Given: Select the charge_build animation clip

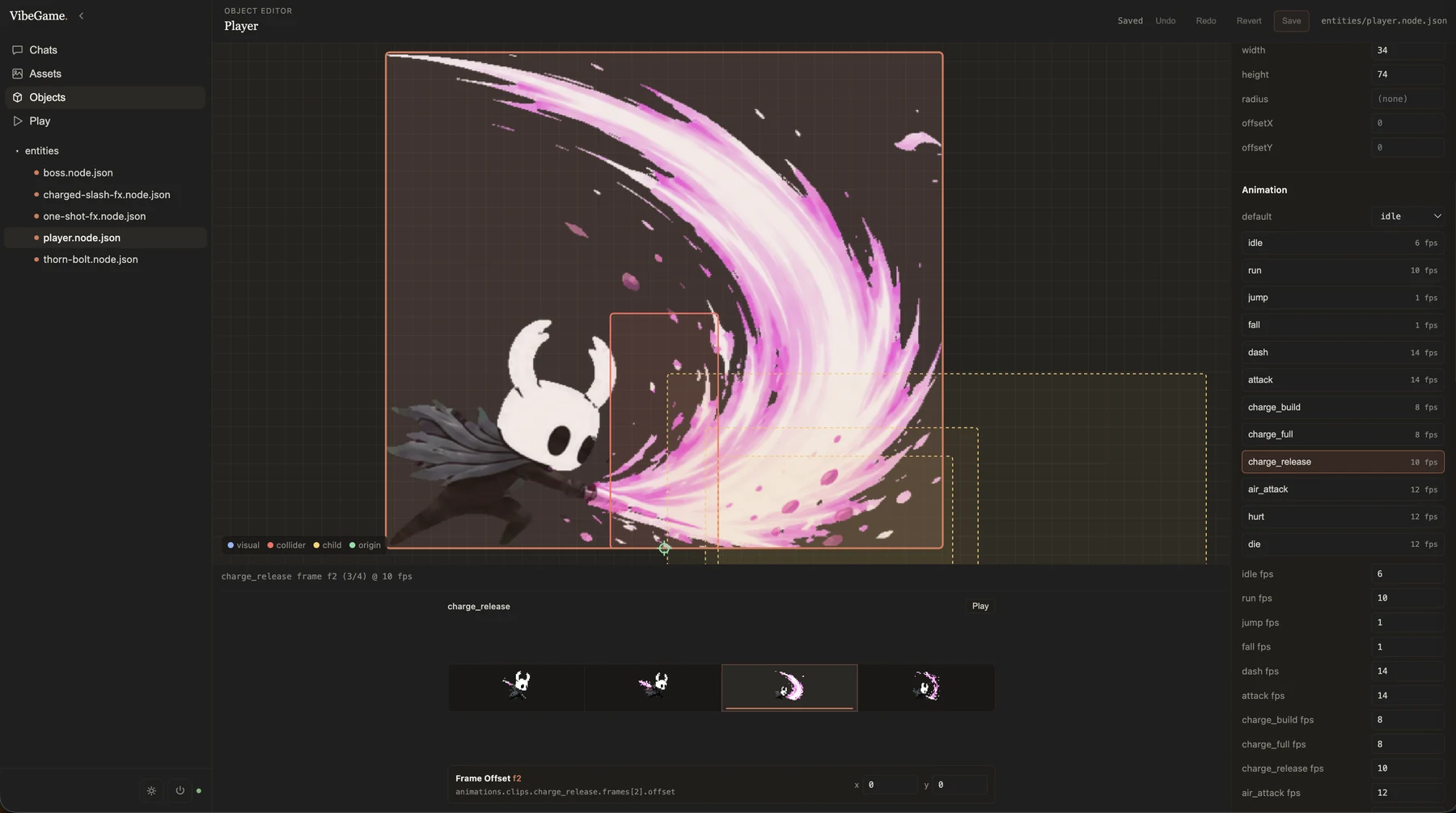Looking at the screenshot, I should pos(1343,407).
